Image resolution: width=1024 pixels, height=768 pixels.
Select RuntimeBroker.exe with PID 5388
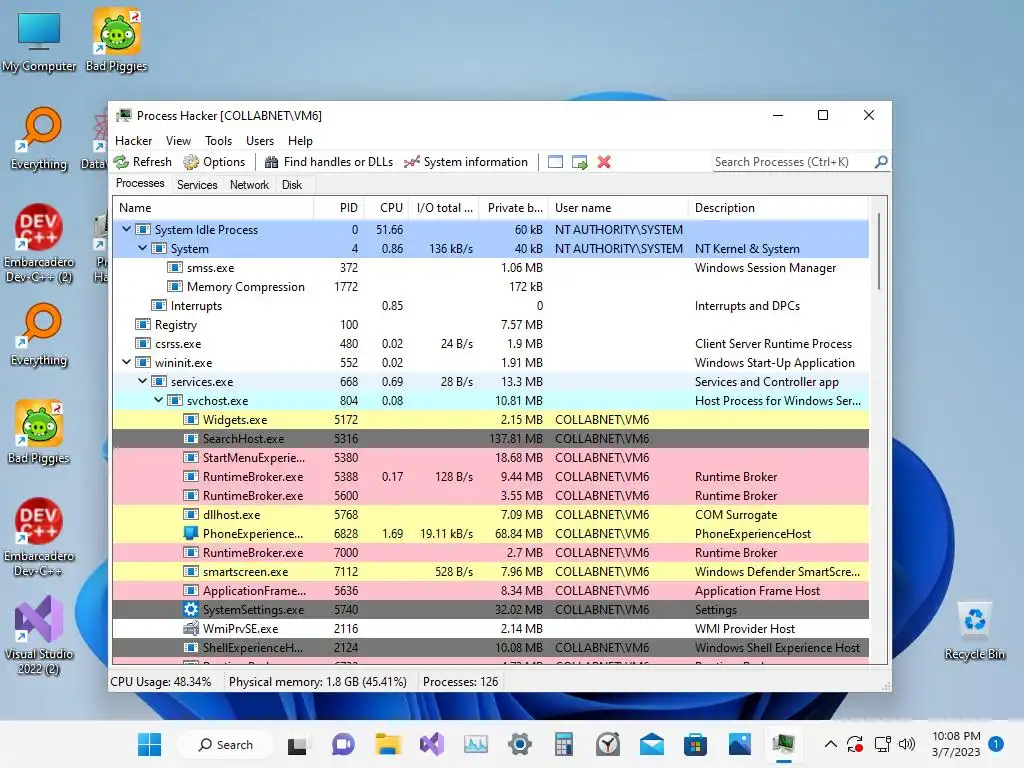click(x=490, y=477)
